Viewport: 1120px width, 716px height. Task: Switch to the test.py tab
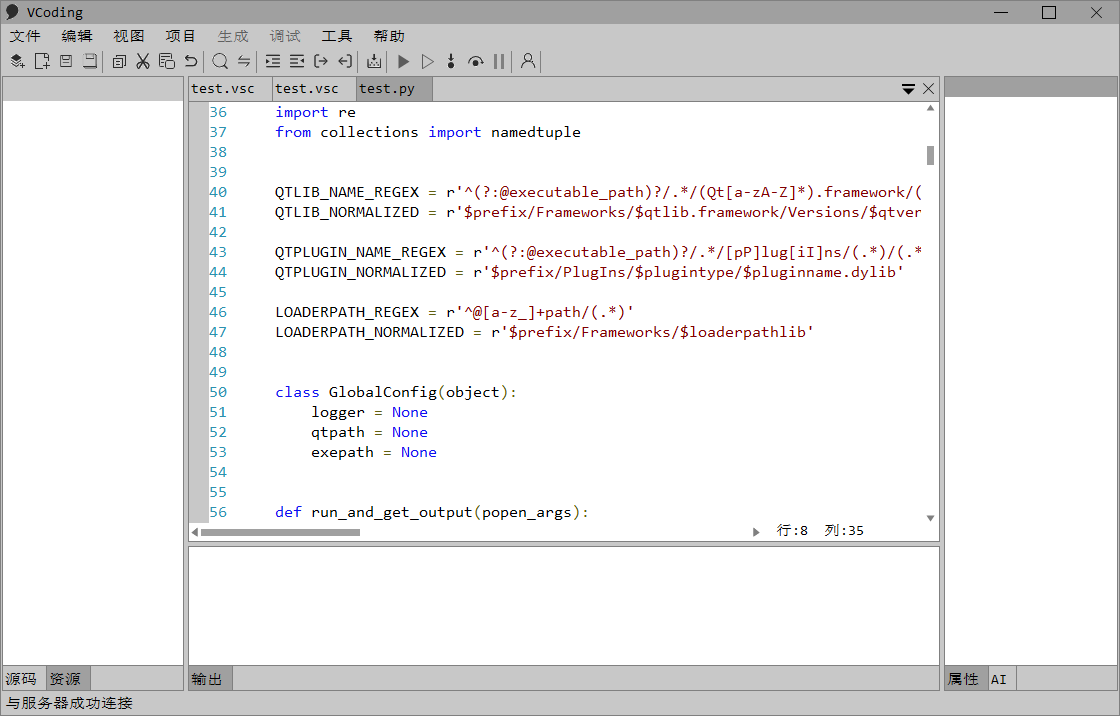[x=386, y=89]
